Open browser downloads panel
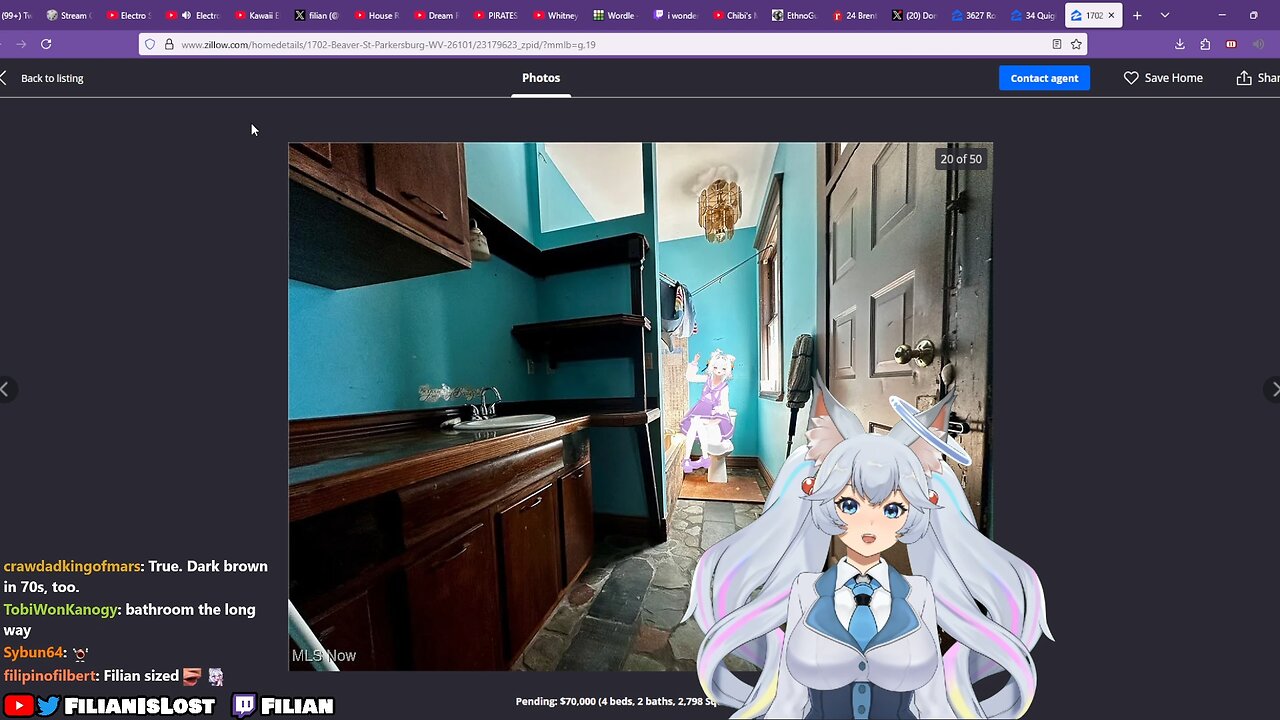Screen dimensions: 1280x720 point(1180,44)
